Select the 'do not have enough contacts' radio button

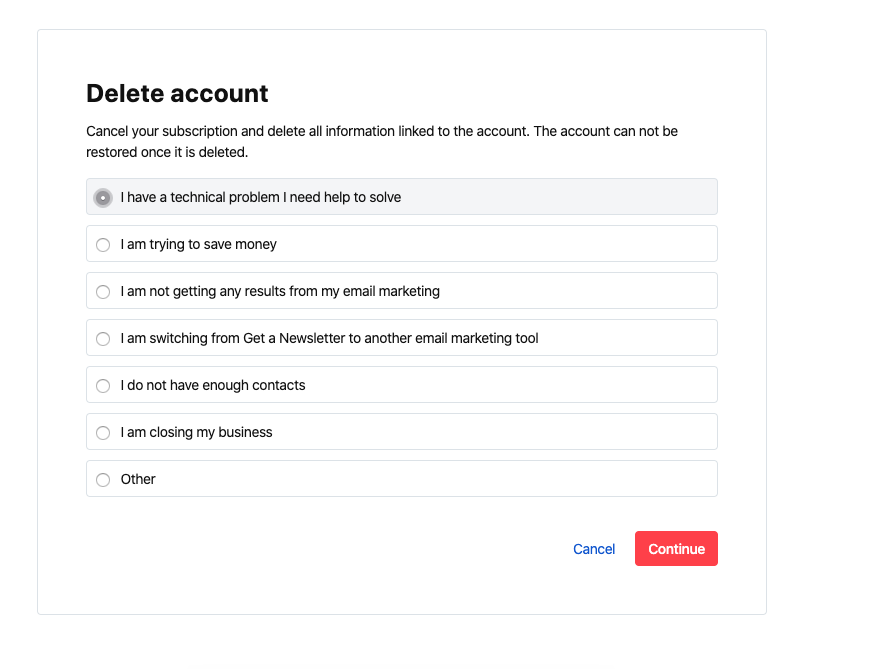pos(102,386)
